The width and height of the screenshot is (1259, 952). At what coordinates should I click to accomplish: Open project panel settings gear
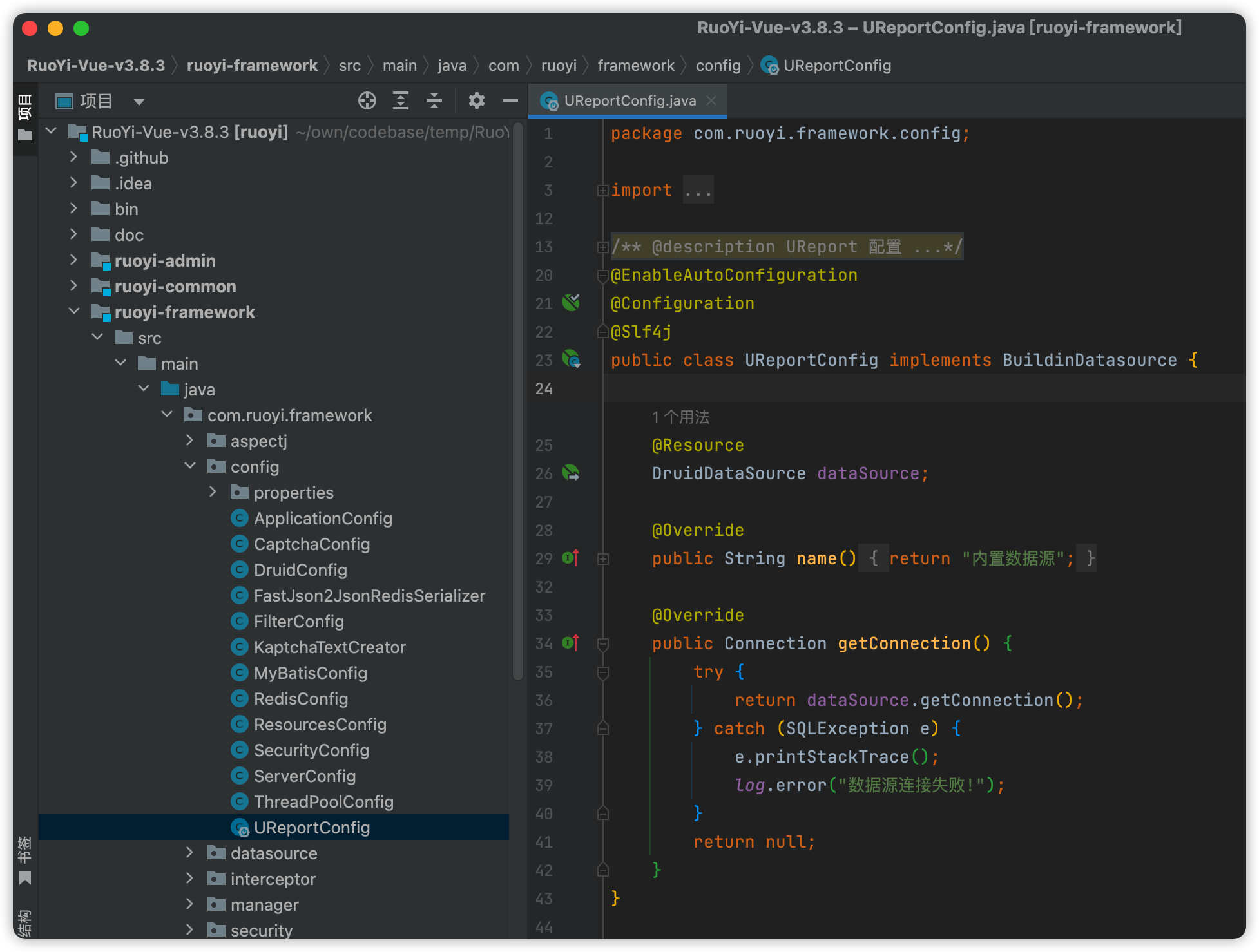point(477,100)
